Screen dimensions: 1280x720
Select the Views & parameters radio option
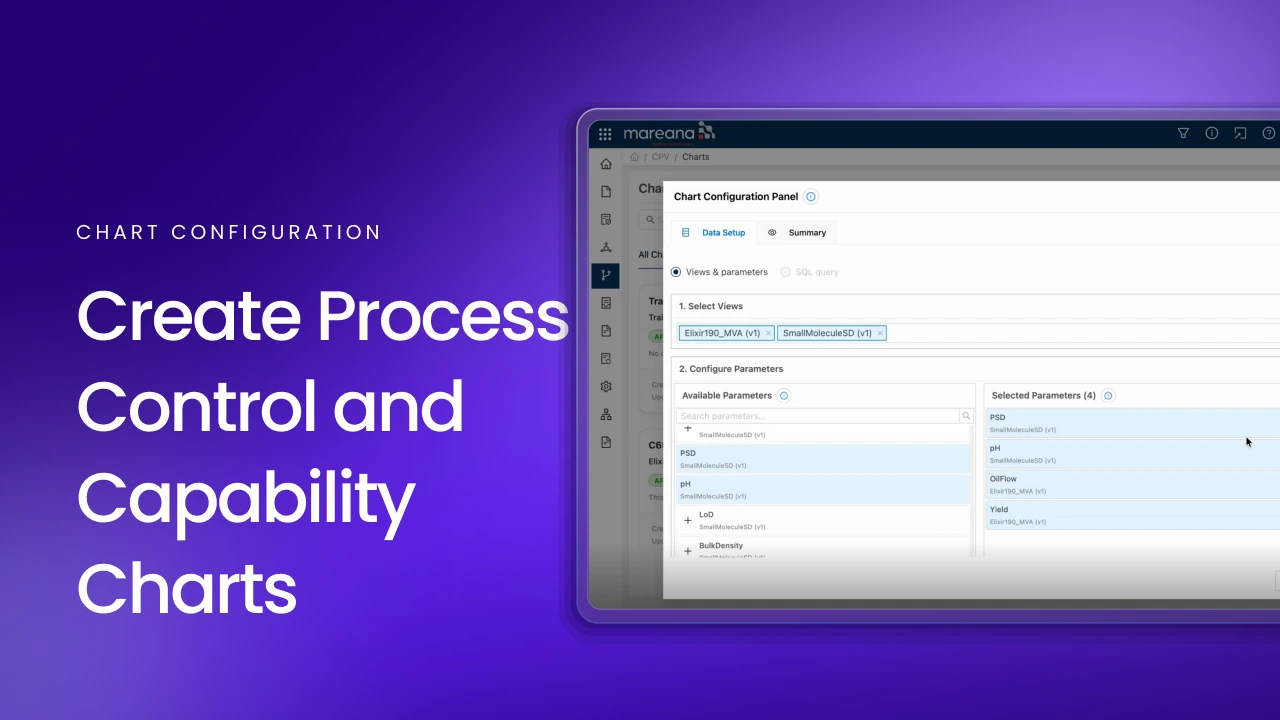(x=676, y=272)
